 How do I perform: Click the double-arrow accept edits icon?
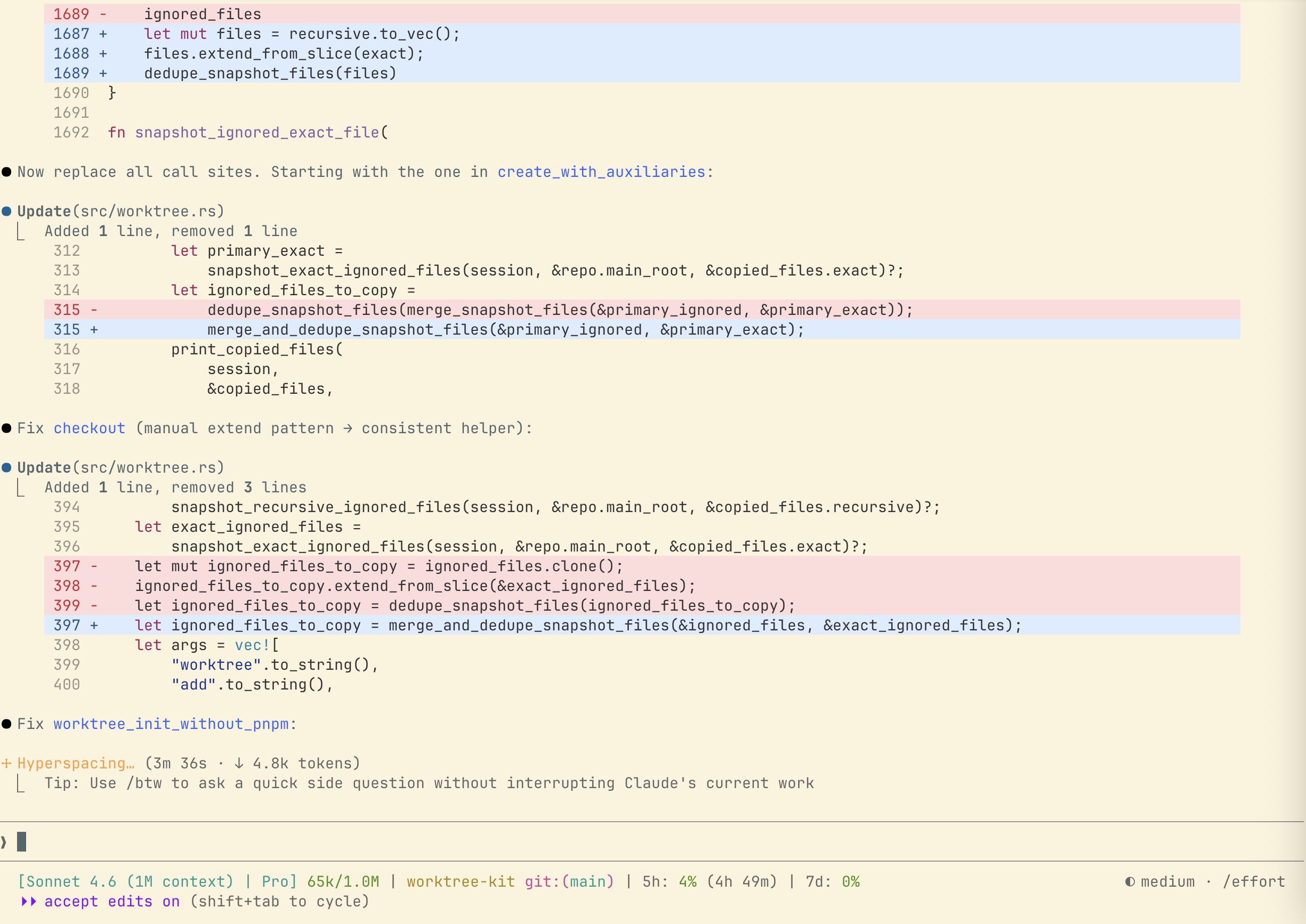coord(29,901)
